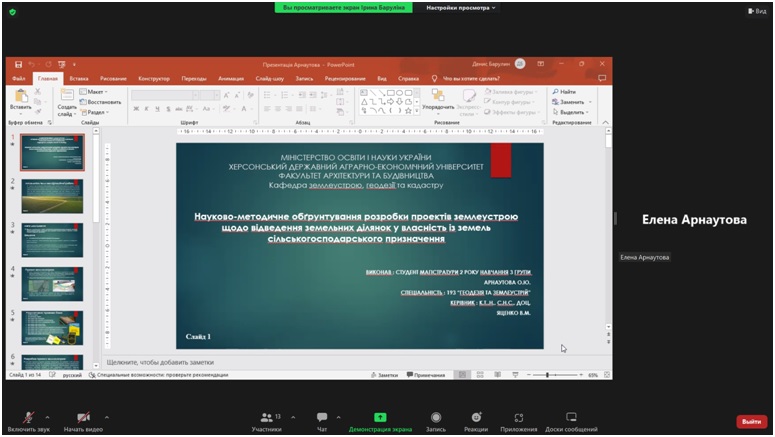Click Восстановить reset slide button
Viewport: 775px width, 437px height.
[100, 102]
